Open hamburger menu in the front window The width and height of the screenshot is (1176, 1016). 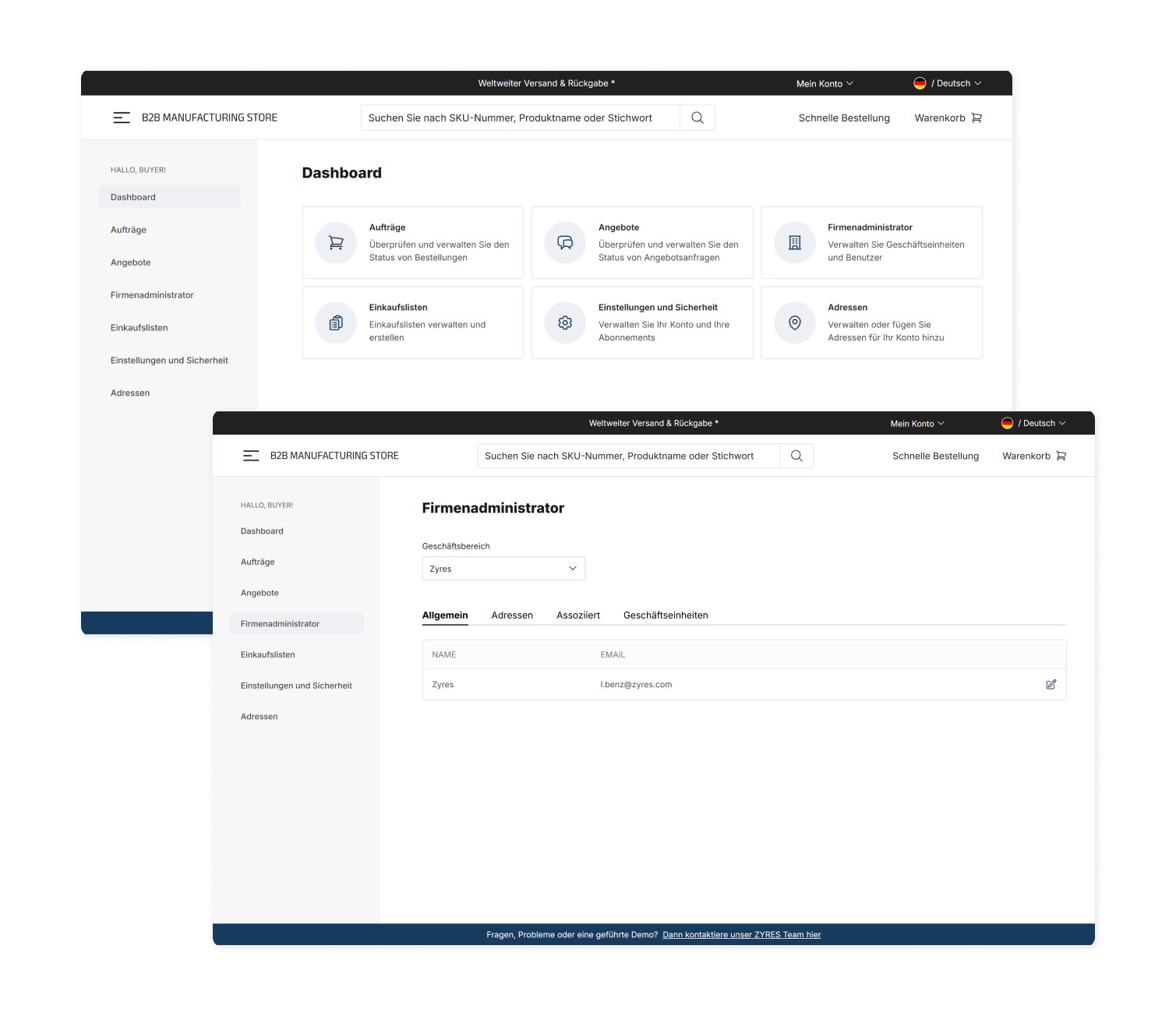coord(251,456)
